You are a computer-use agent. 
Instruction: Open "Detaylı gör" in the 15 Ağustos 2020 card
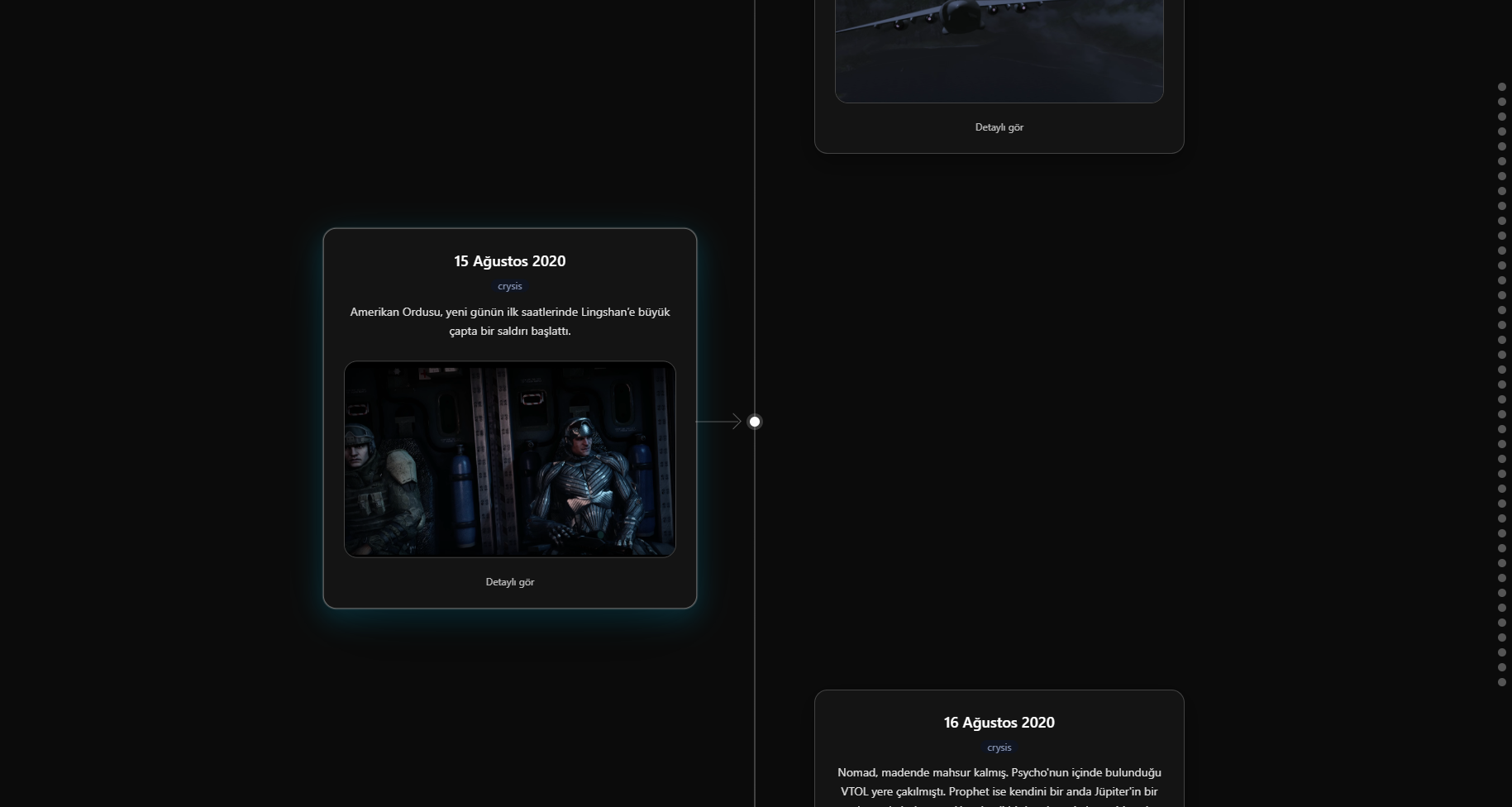pyautogui.click(x=509, y=582)
